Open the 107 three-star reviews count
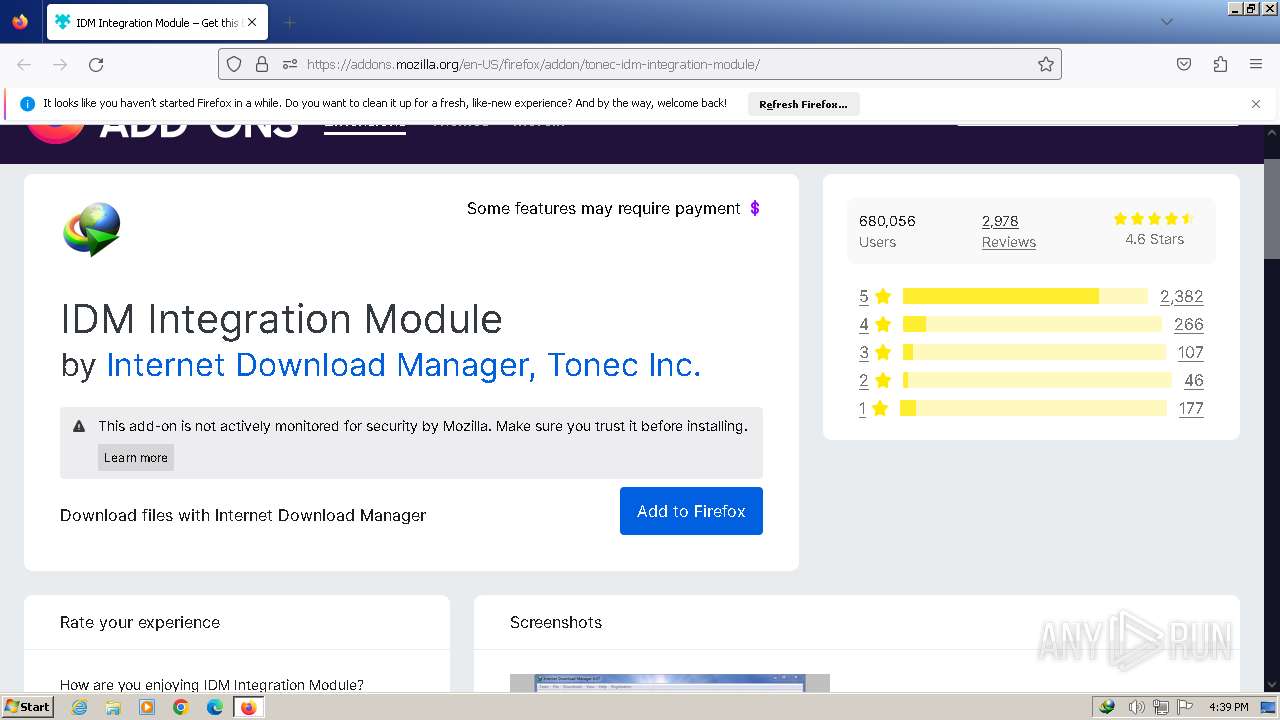This screenshot has height=720, width=1280. pos(1190,352)
